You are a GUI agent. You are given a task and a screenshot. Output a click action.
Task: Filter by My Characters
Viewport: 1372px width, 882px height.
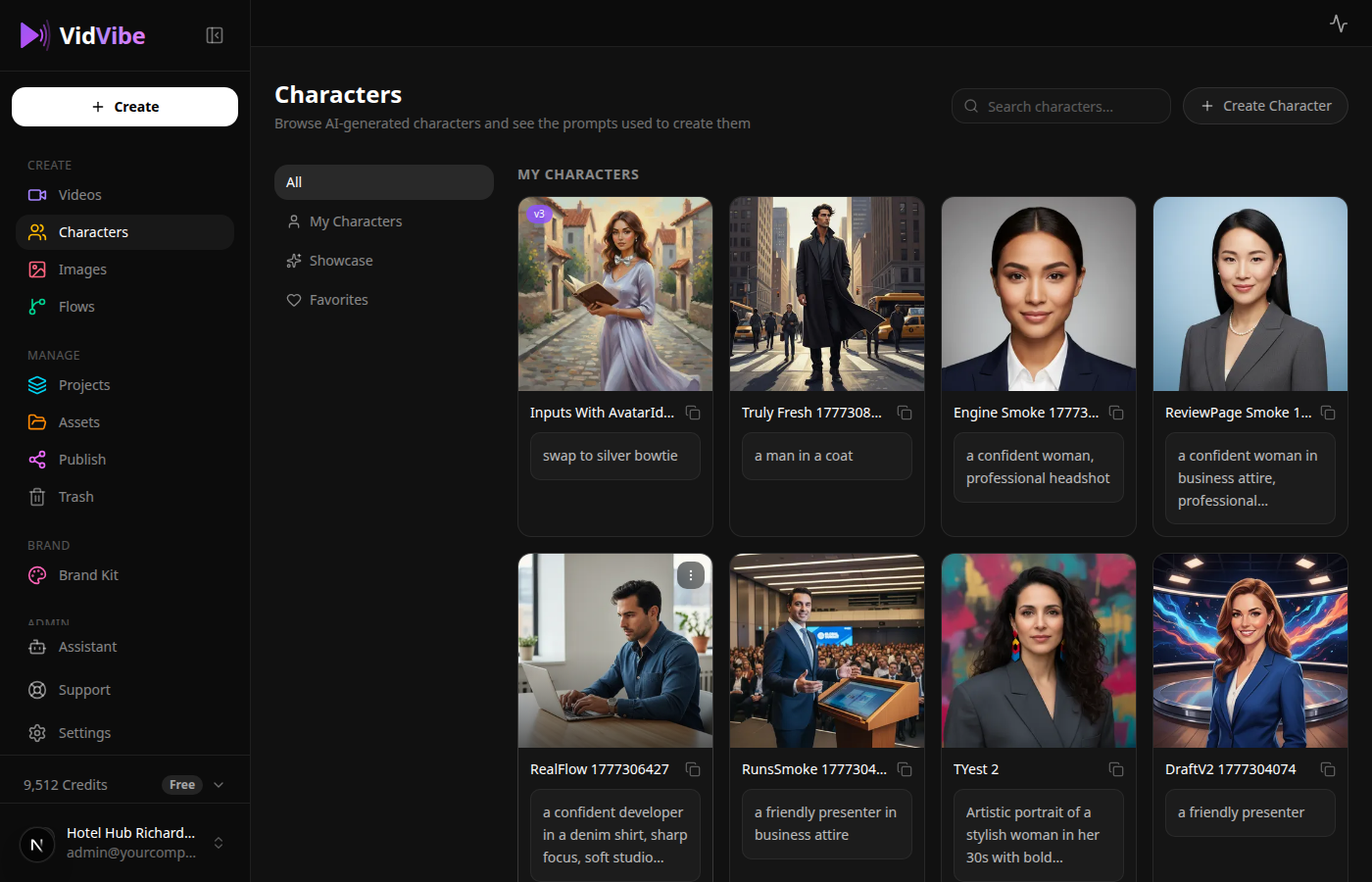384,221
